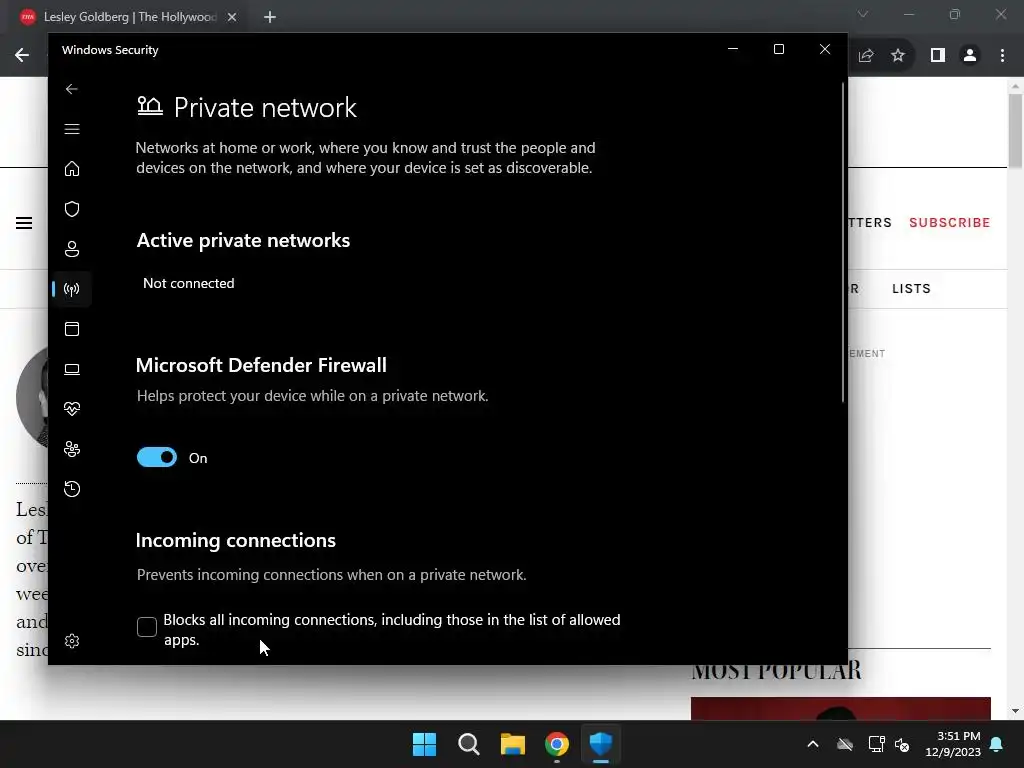Open the LISTS menu on webpage
This screenshot has height=768, width=1024.
point(911,289)
